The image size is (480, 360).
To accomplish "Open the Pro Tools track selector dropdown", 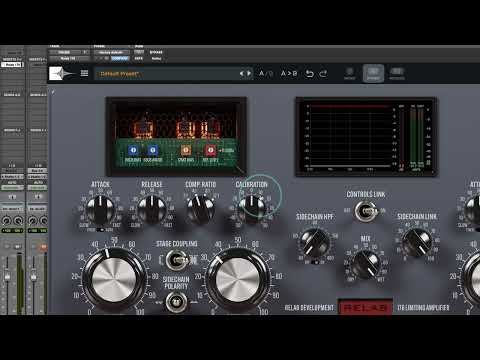I will tap(69, 52).
